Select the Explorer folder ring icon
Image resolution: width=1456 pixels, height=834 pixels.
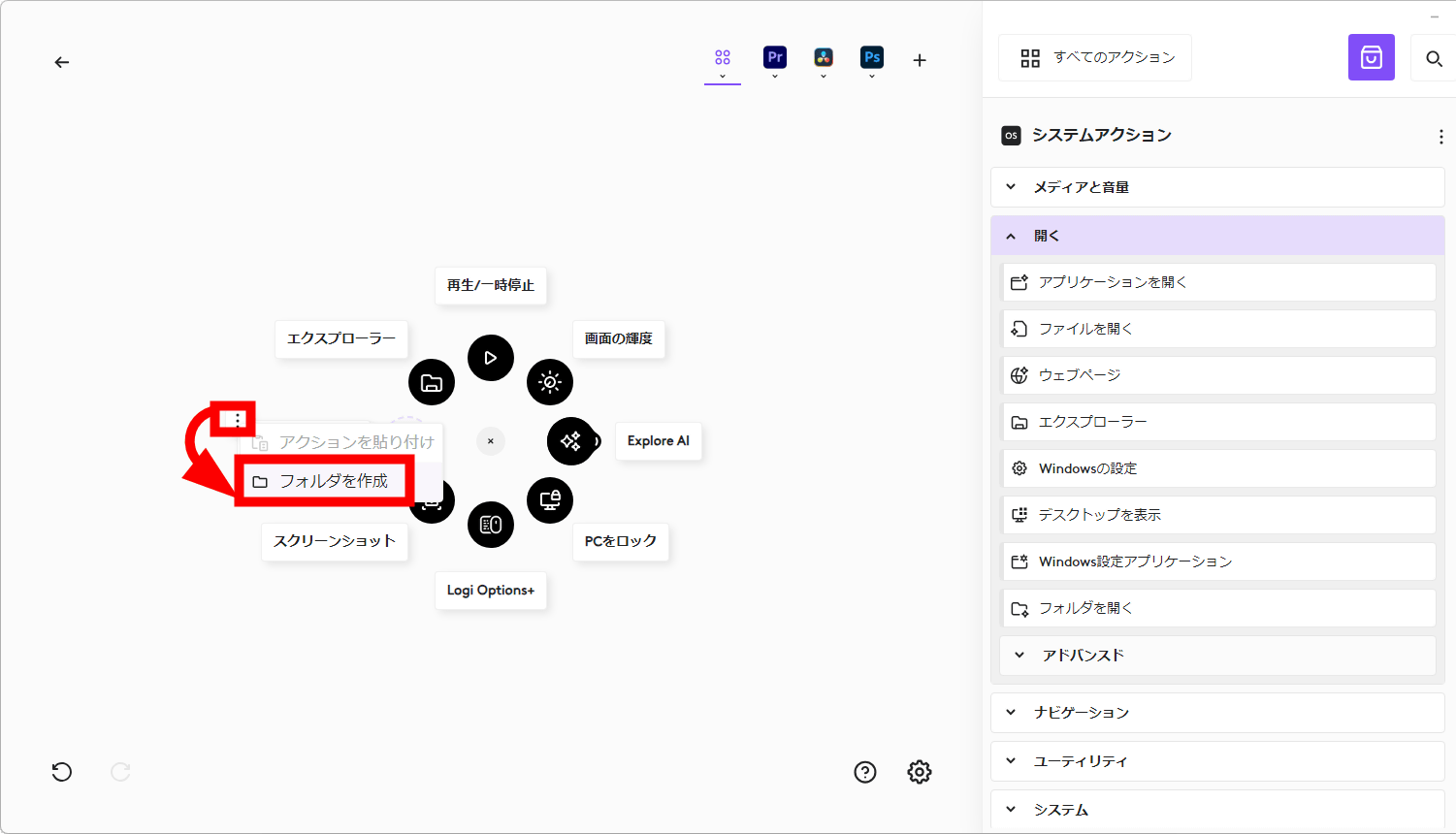[432, 382]
